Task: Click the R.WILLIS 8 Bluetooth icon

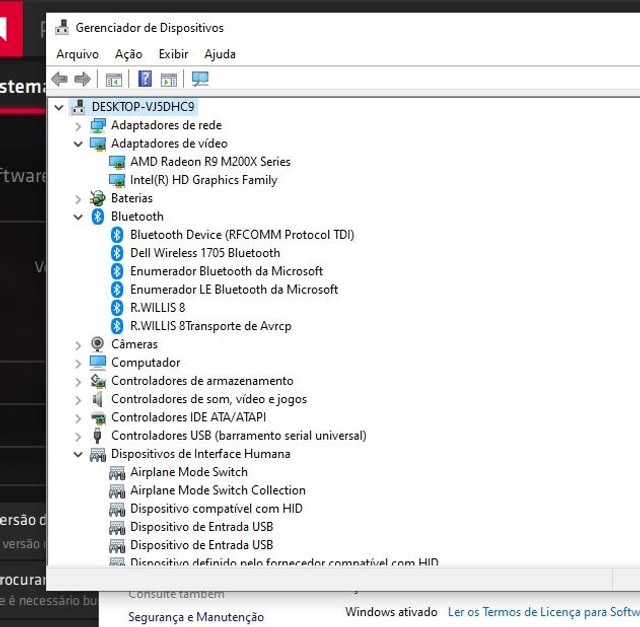Action: [x=117, y=308]
